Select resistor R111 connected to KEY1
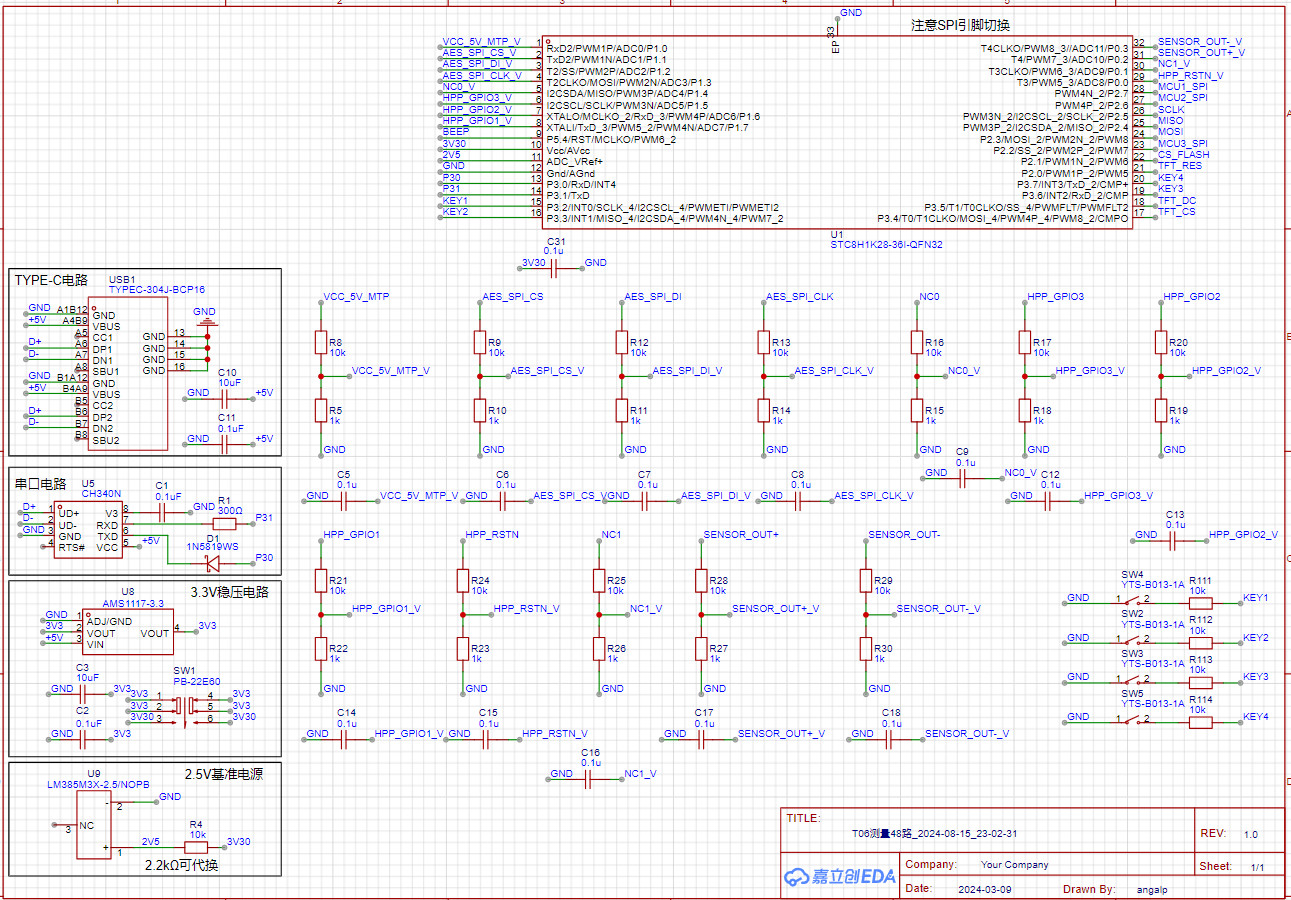Viewport: 1291px width, 900px height. coord(1200,603)
